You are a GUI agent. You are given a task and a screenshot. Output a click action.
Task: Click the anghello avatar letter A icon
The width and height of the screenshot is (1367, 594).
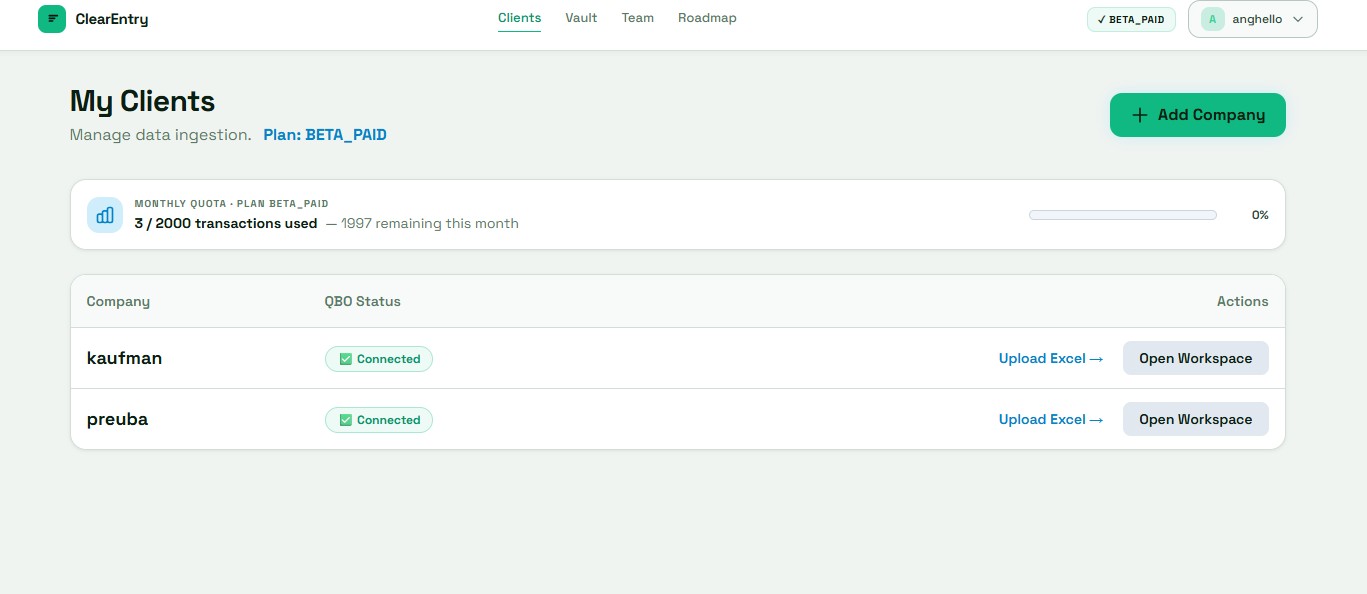point(1213,19)
